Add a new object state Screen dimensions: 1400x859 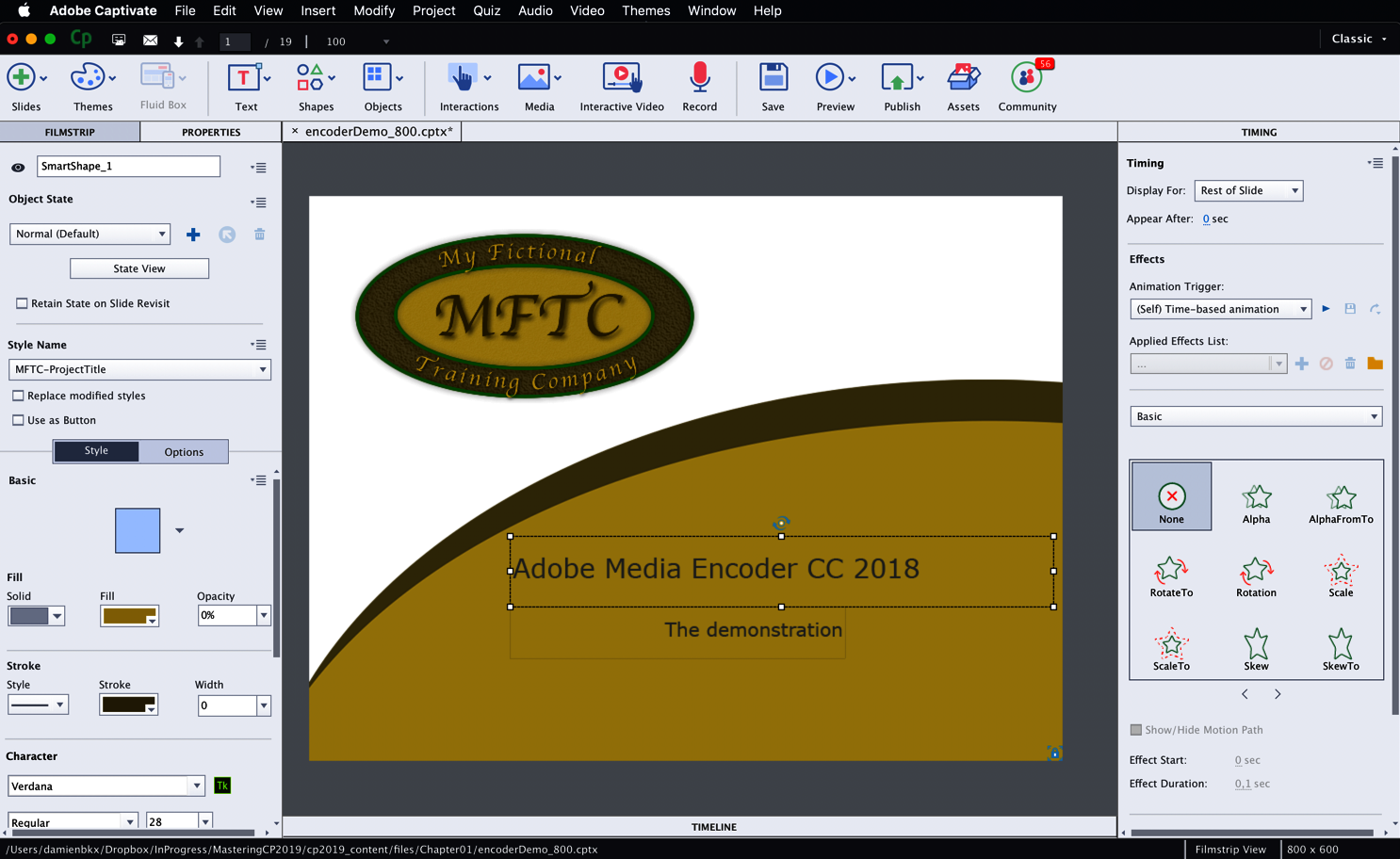tap(193, 235)
